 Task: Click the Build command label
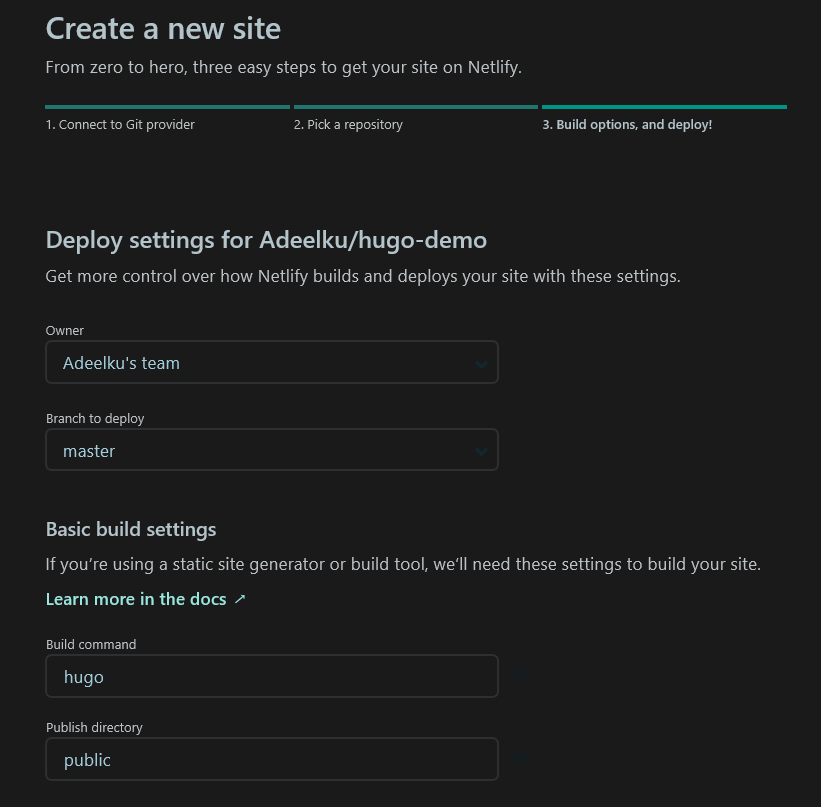[91, 645]
